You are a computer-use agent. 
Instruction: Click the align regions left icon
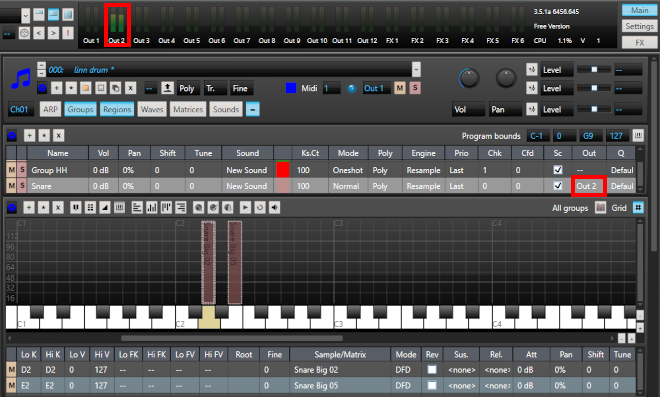coord(137,208)
